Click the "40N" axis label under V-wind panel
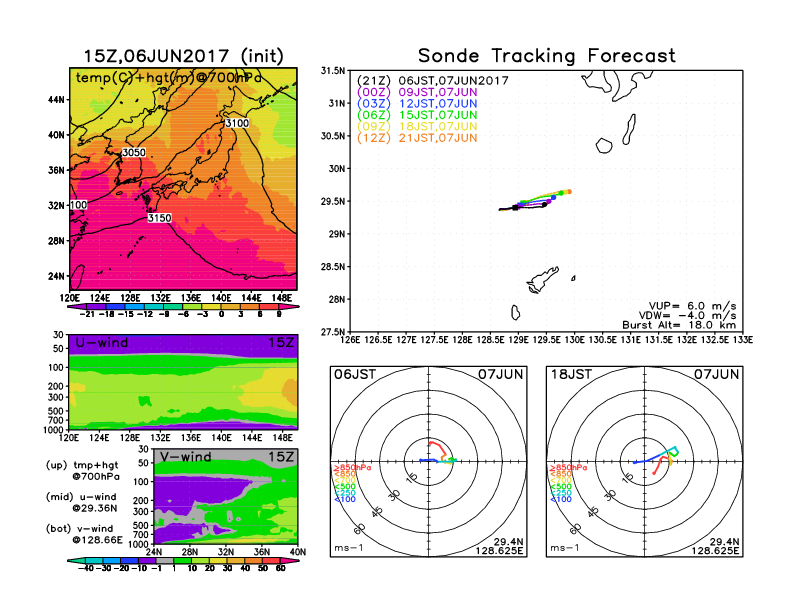This screenshot has height=612, width=792. click(298, 552)
